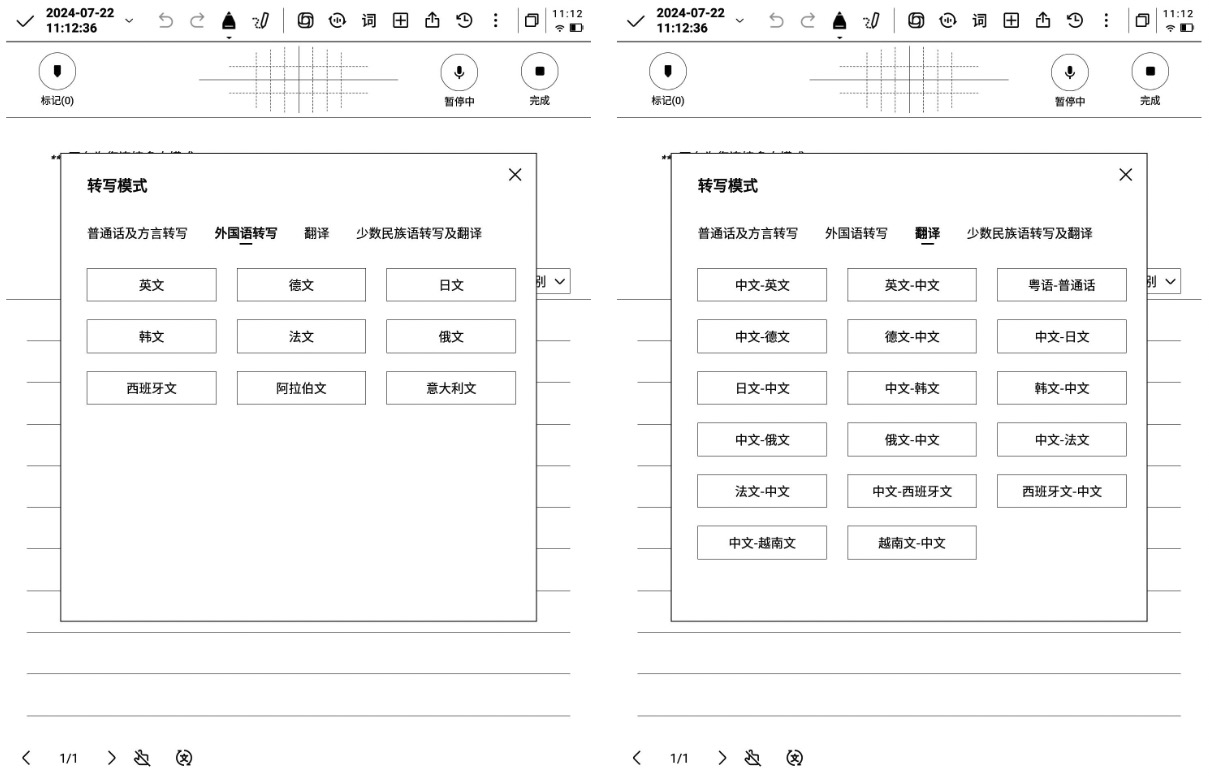The width and height of the screenshot is (1209, 778).
Task: Select the pen tool in the left screen toolbar
Action: pyautogui.click(x=229, y=21)
